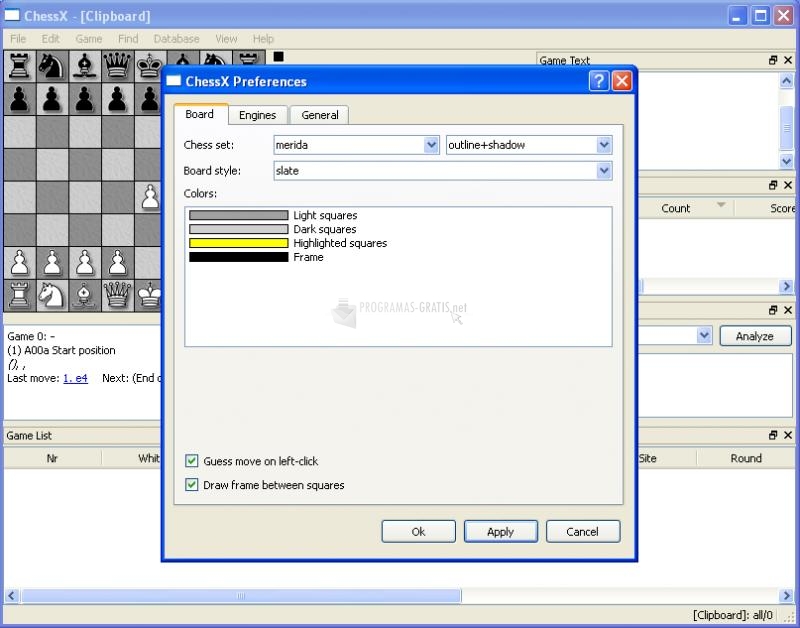Open the File menu
800x628 pixels.
point(18,39)
